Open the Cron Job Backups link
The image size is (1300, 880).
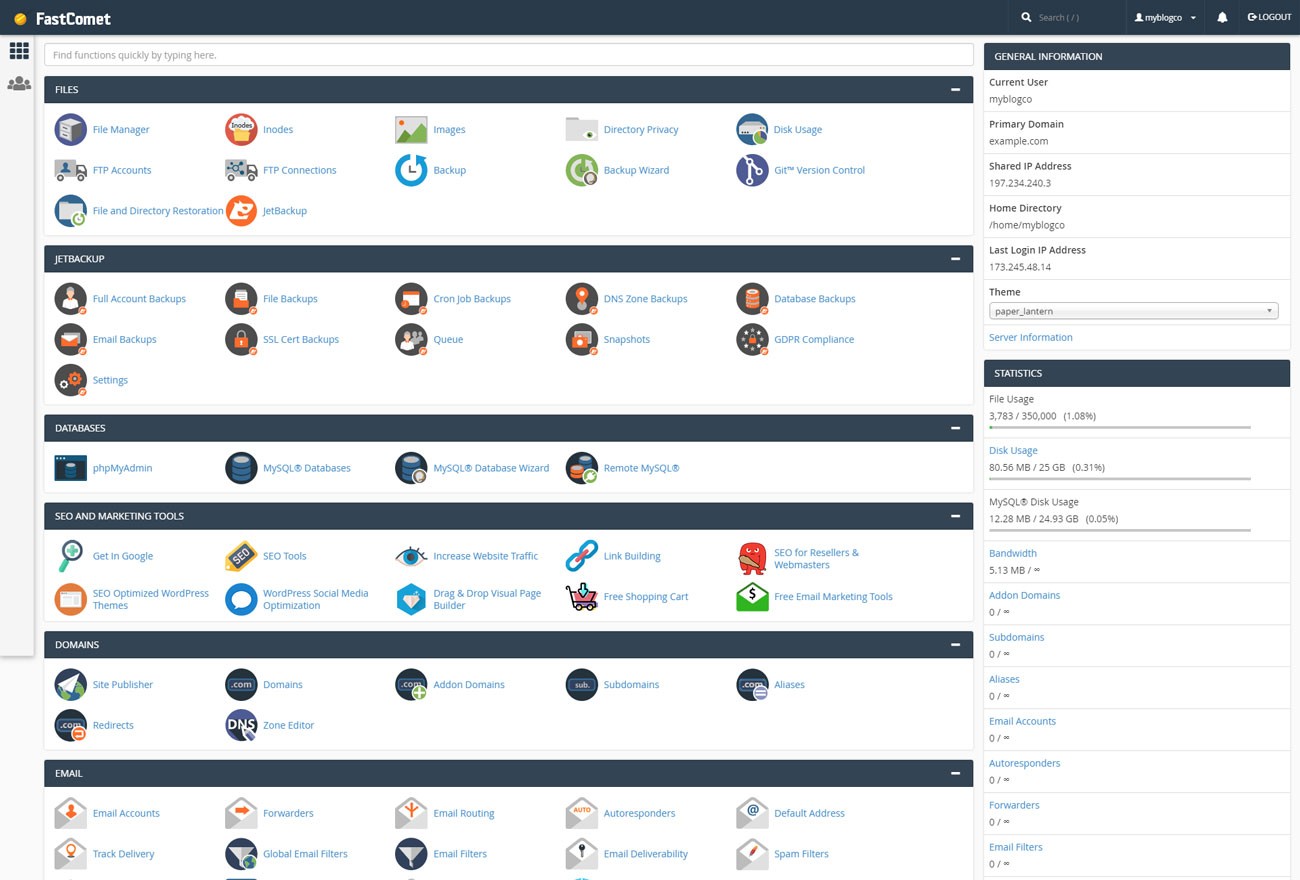472,299
